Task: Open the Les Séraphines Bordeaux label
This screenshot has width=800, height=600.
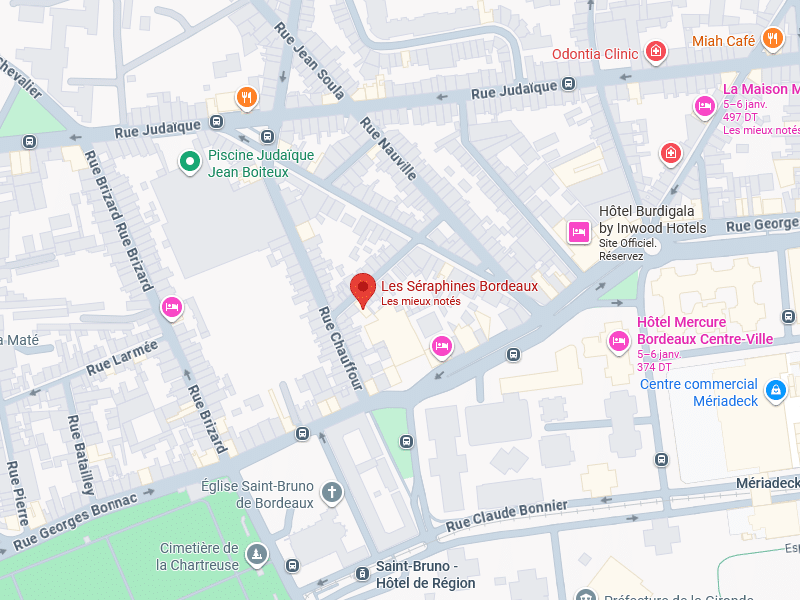Action: 459,286
